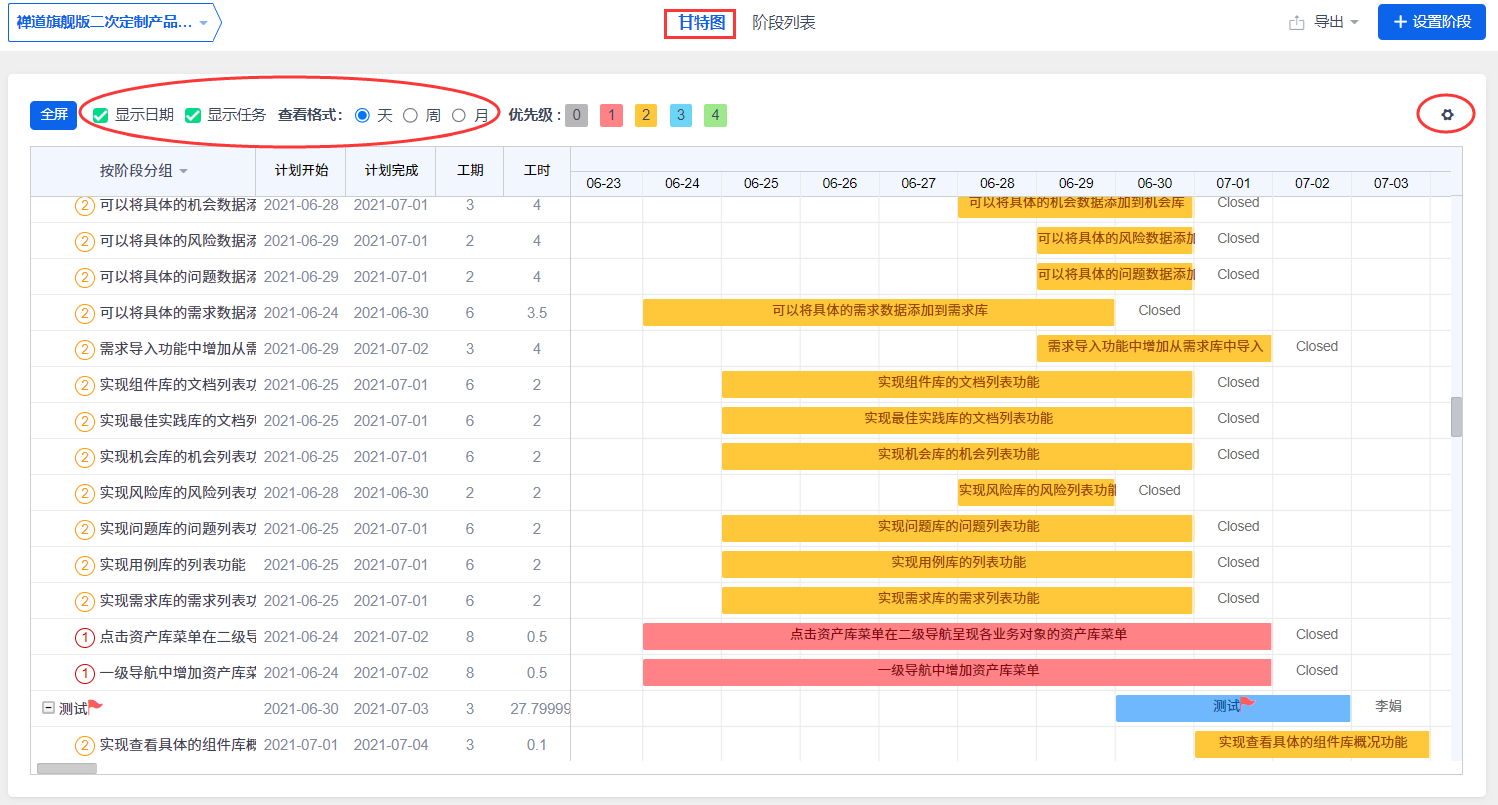Select the priority 3 blue swatch
Viewport: 1498px width, 805px height.
point(680,115)
